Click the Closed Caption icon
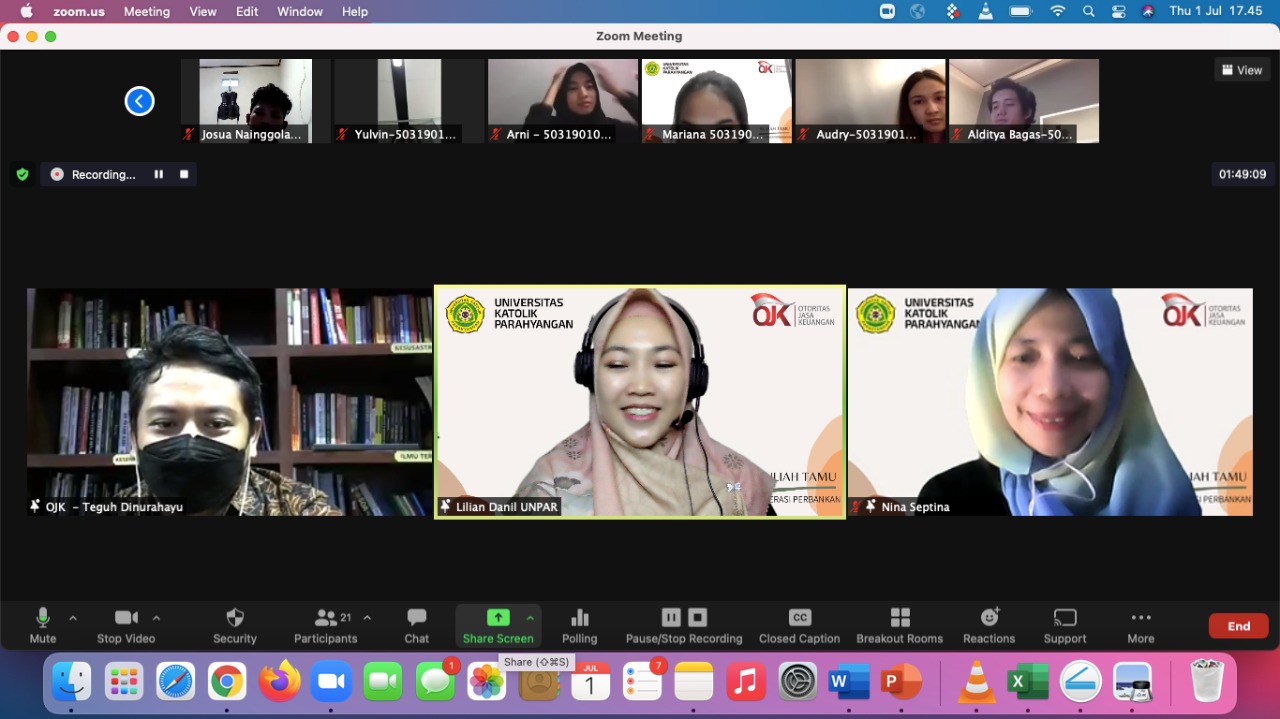 coord(799,625)
